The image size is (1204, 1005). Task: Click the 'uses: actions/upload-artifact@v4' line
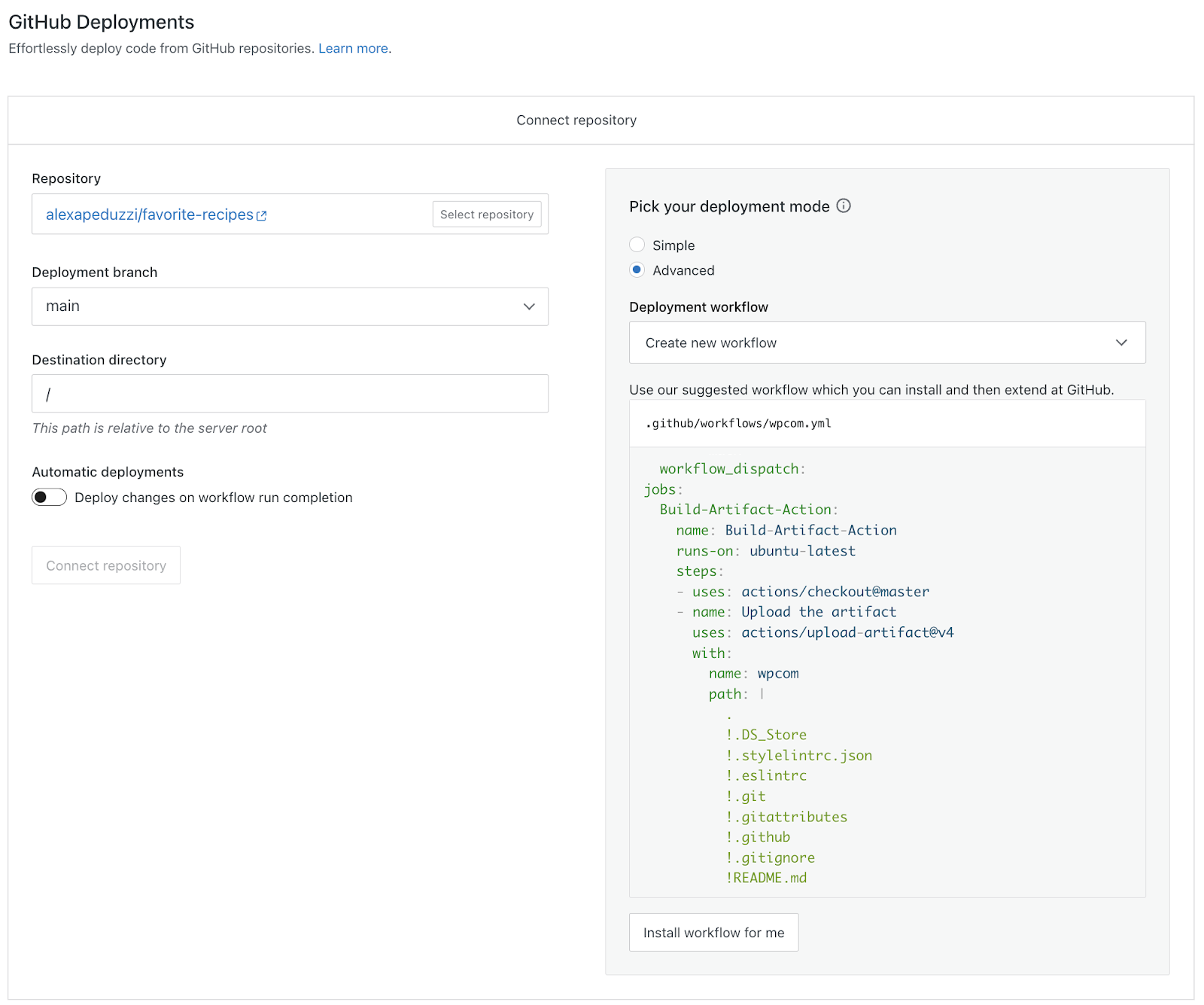coord(823,632)
